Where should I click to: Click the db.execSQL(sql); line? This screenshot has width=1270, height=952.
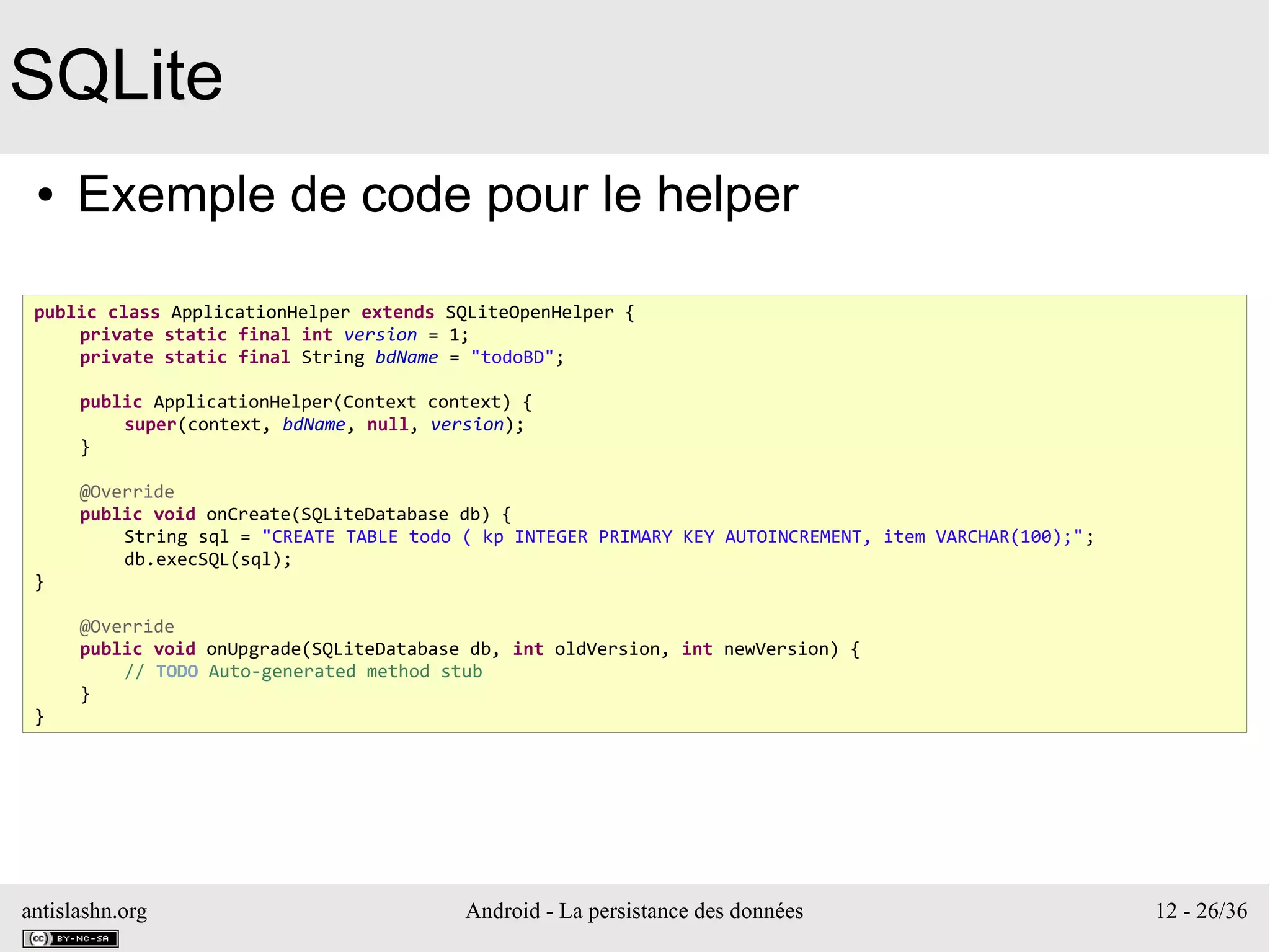coord(208,559)
